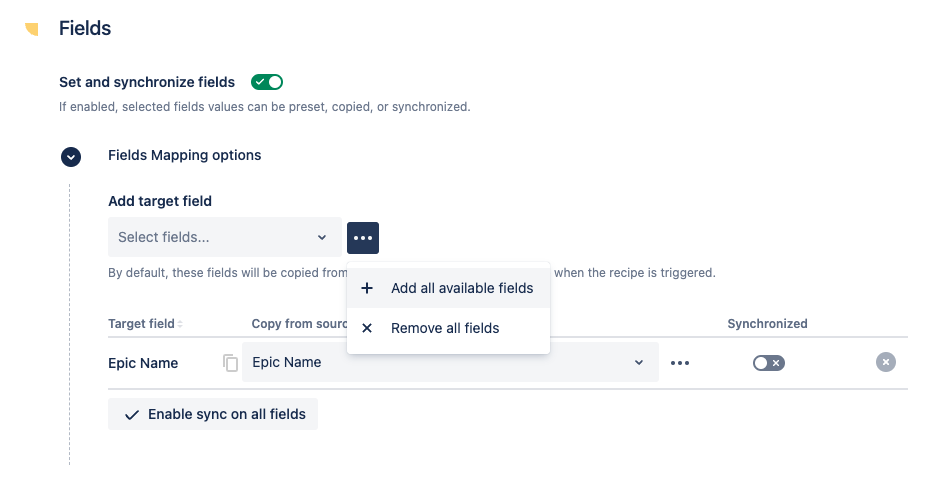Click the X icon in the menu
This screenshot has height=496, width=952.
click(x=367, y=328)
